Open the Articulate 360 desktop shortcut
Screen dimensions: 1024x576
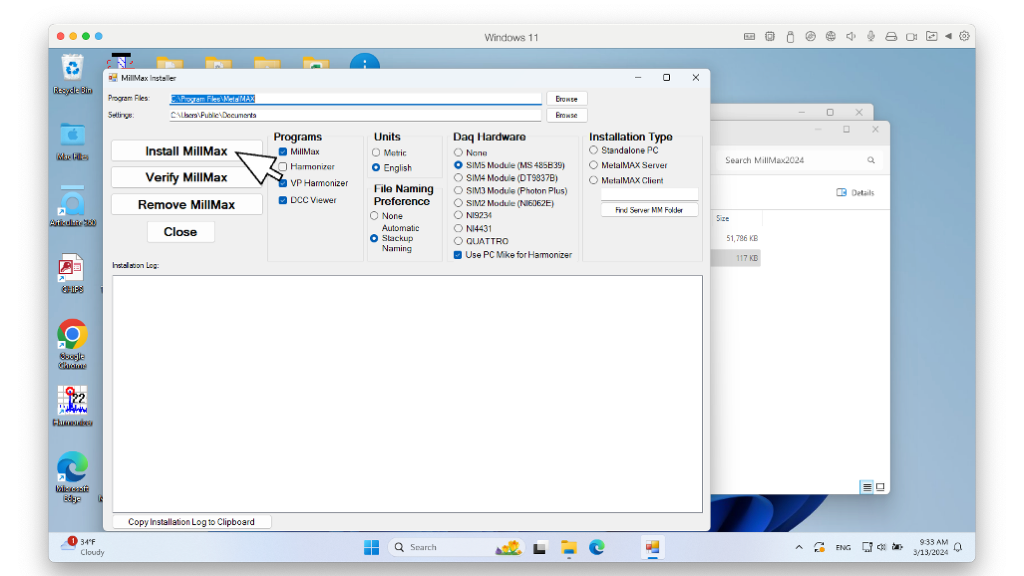coord(72,206)
